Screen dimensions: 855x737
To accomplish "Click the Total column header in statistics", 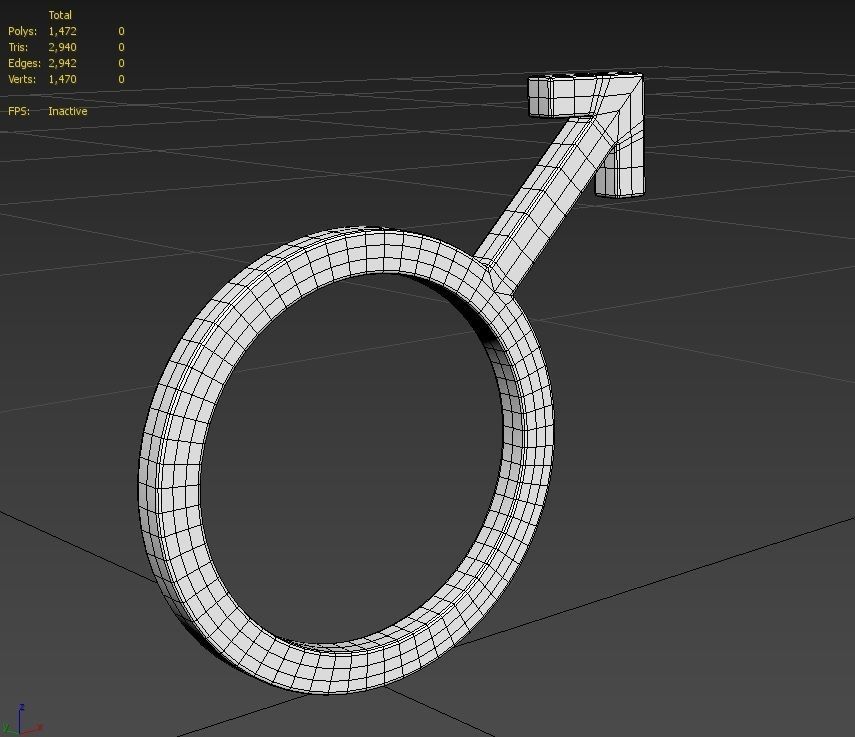I will pyautogui.click(x=60, y=15).
